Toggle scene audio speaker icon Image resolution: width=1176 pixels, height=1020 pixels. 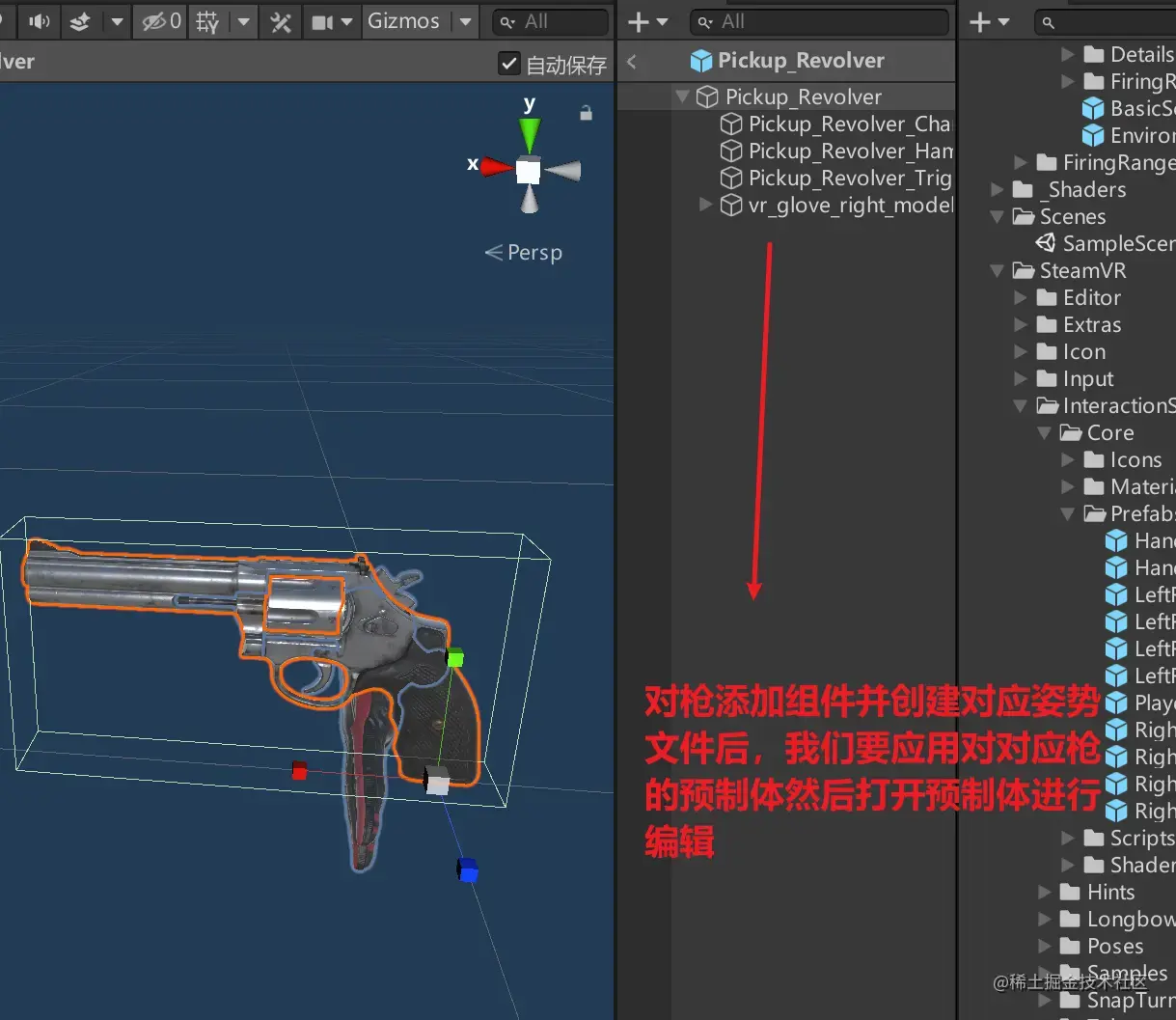[40, 21]
